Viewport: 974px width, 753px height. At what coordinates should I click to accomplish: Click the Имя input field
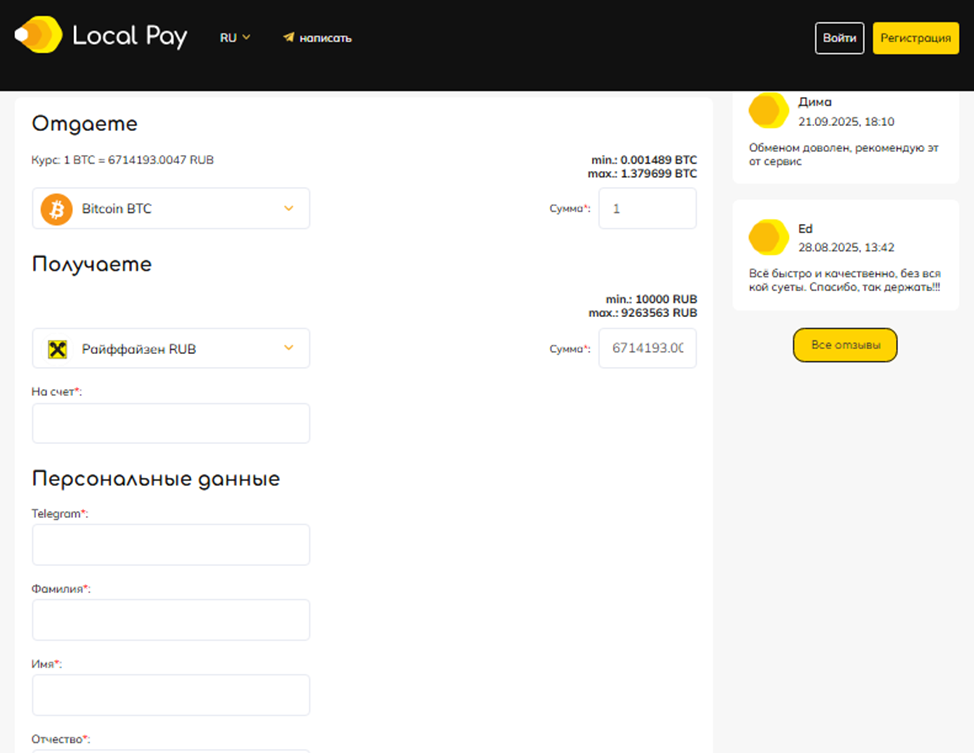(171, 695)
